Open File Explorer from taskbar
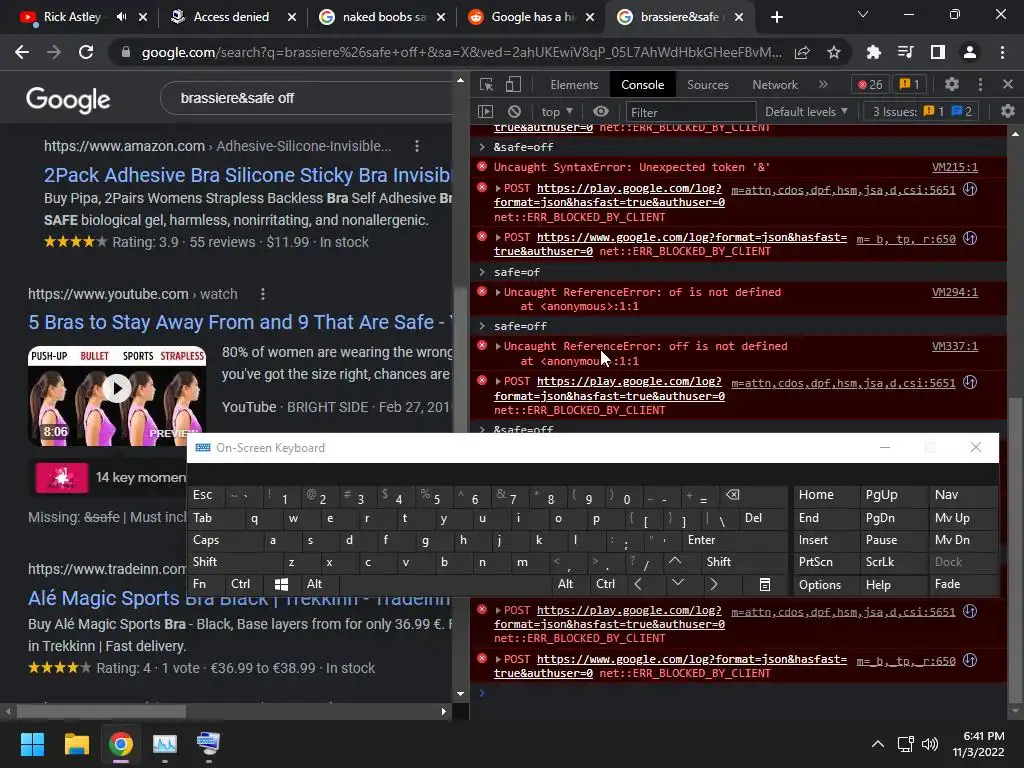1024x768 pixels. coord(76,744)
